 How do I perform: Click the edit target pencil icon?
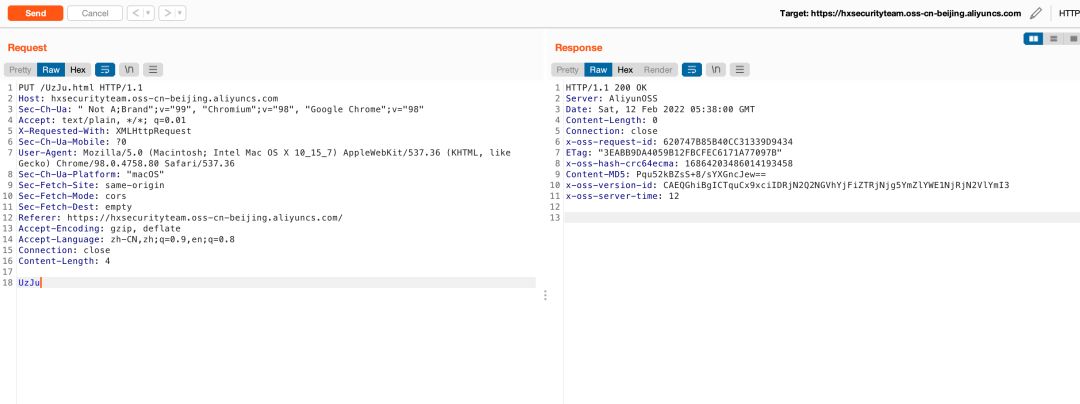[x=1036, y=13]
